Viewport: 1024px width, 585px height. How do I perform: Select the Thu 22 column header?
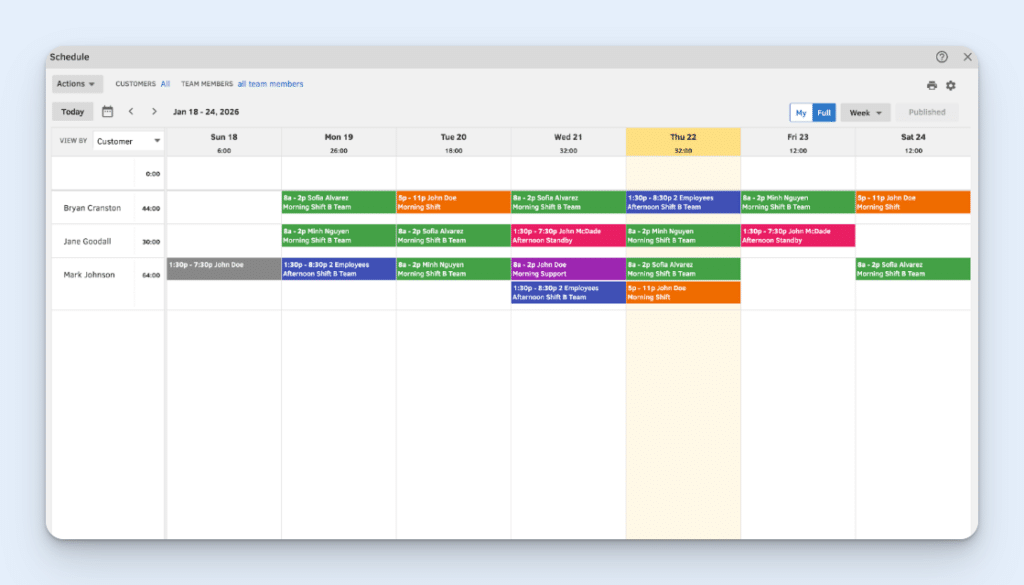coord(682,141)
